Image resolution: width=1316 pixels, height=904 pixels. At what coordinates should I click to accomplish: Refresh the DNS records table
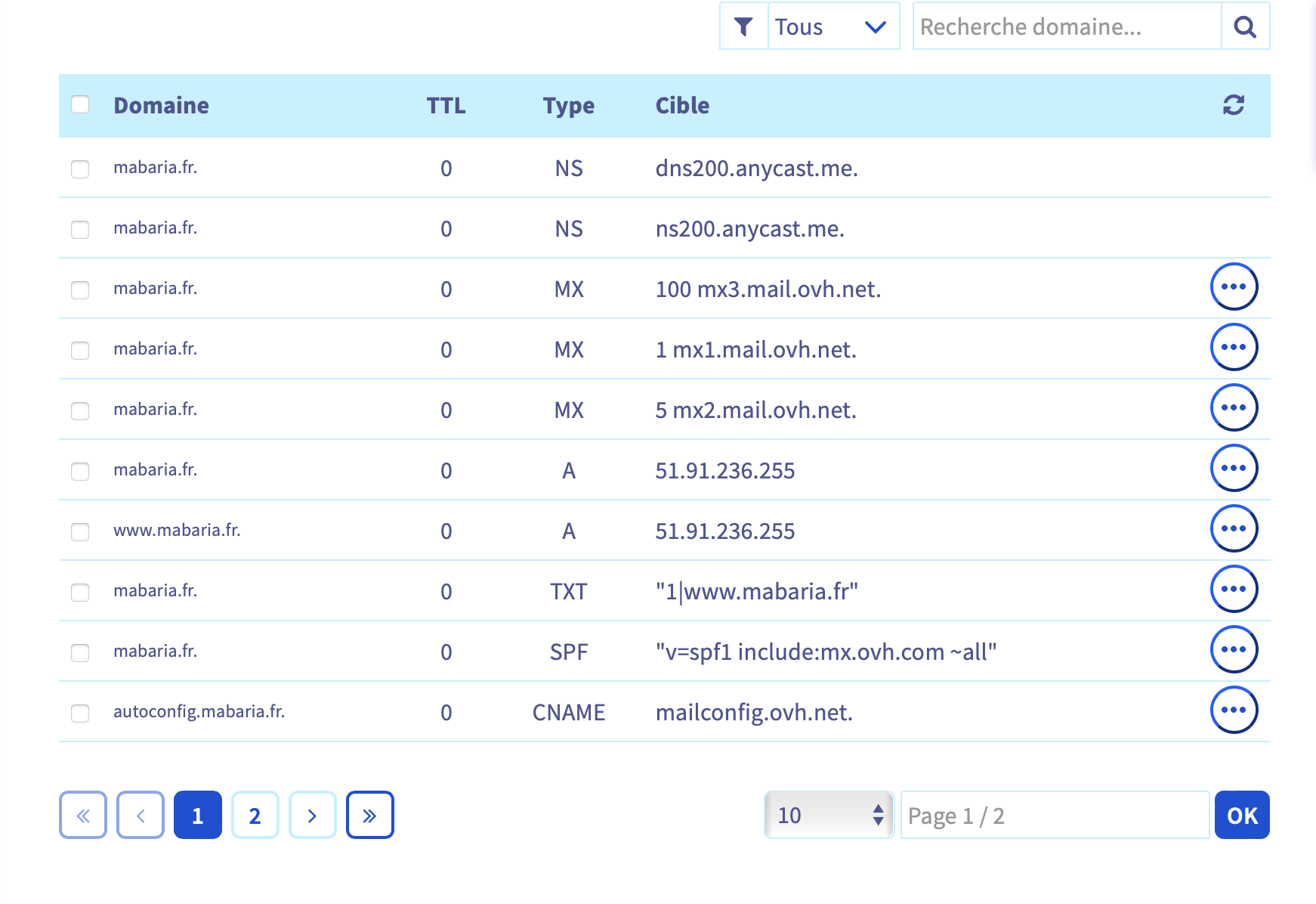tap(1233, 105)
